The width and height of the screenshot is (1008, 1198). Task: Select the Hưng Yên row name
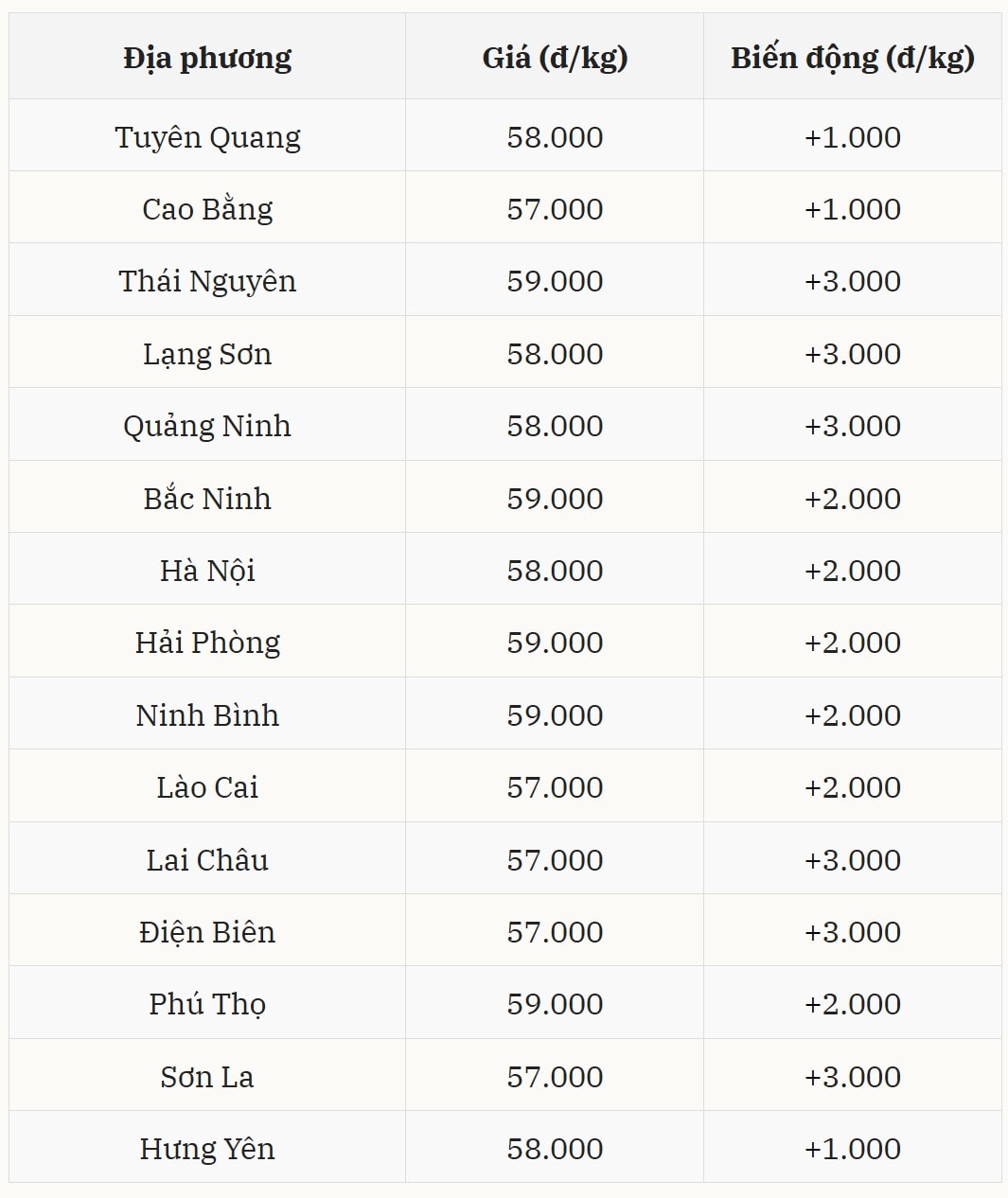[207, 1149]
